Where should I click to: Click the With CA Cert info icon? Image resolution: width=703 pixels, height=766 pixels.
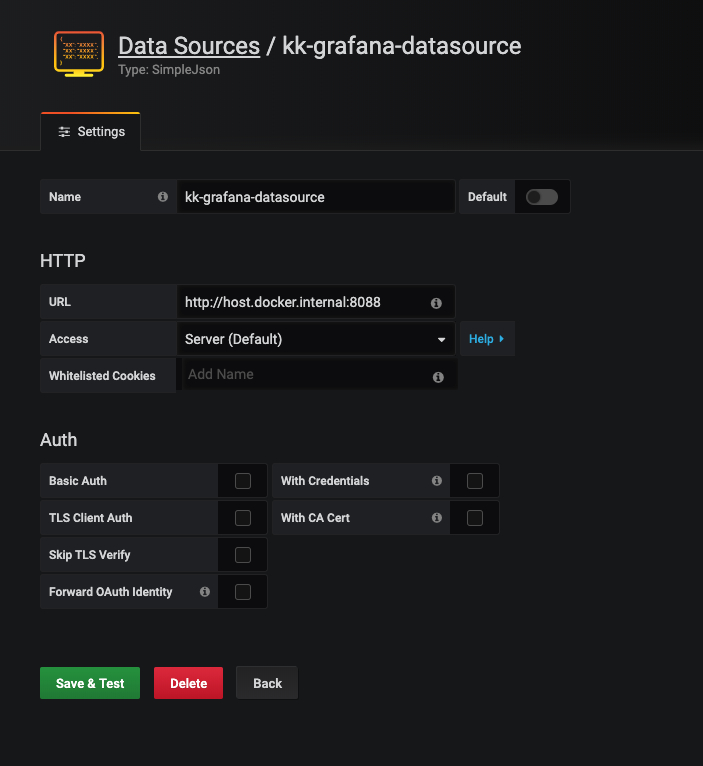tap(437, 517)
